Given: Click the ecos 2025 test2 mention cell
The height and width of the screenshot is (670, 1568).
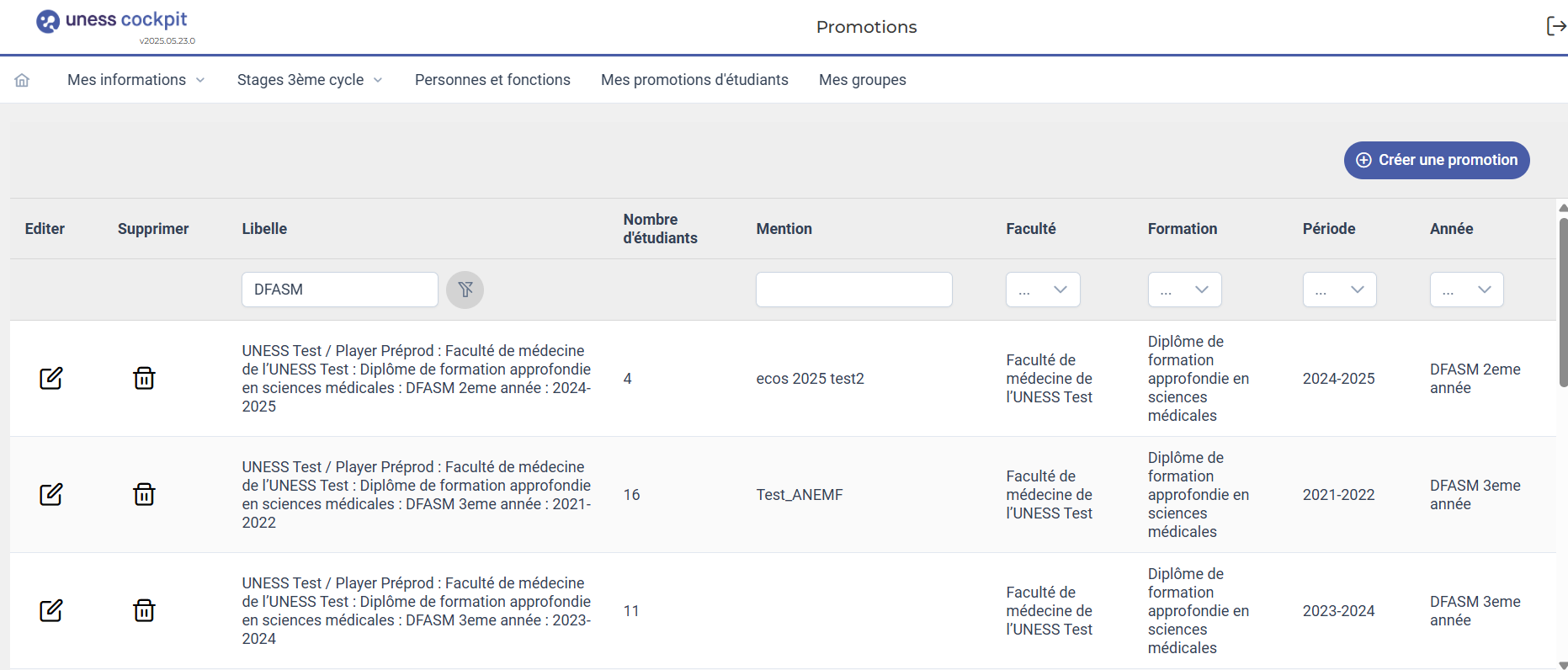Looking at the screenshot, I should tap(810, 379).
